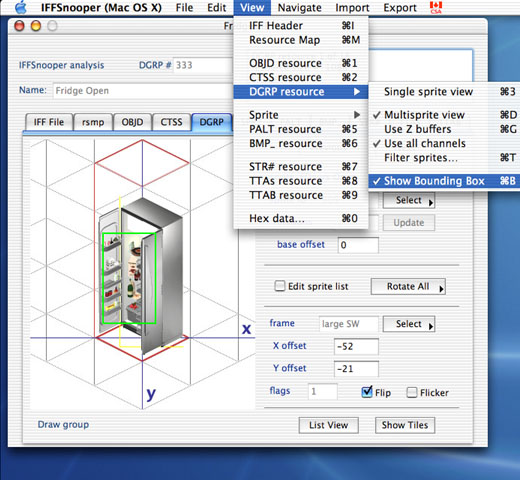Click the Update button
The height and width of the screenshot is (480, 520).
409,223
